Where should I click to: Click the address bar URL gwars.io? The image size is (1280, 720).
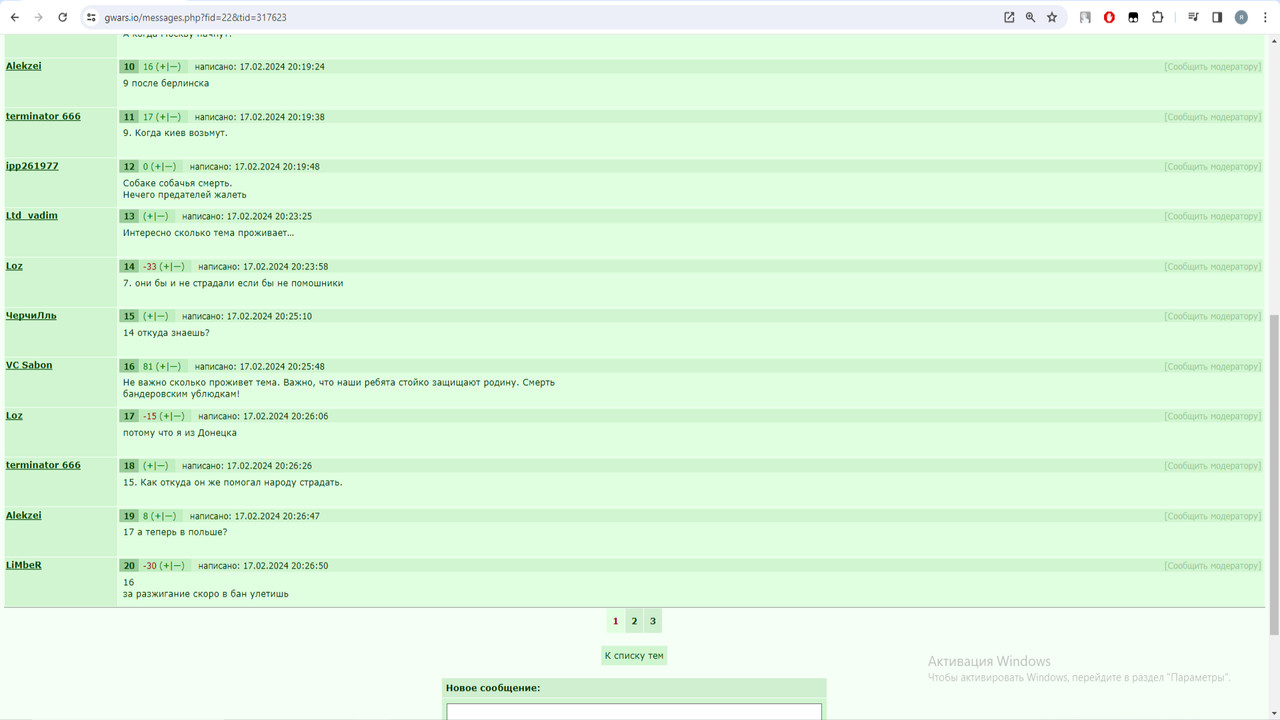(195, 17)
